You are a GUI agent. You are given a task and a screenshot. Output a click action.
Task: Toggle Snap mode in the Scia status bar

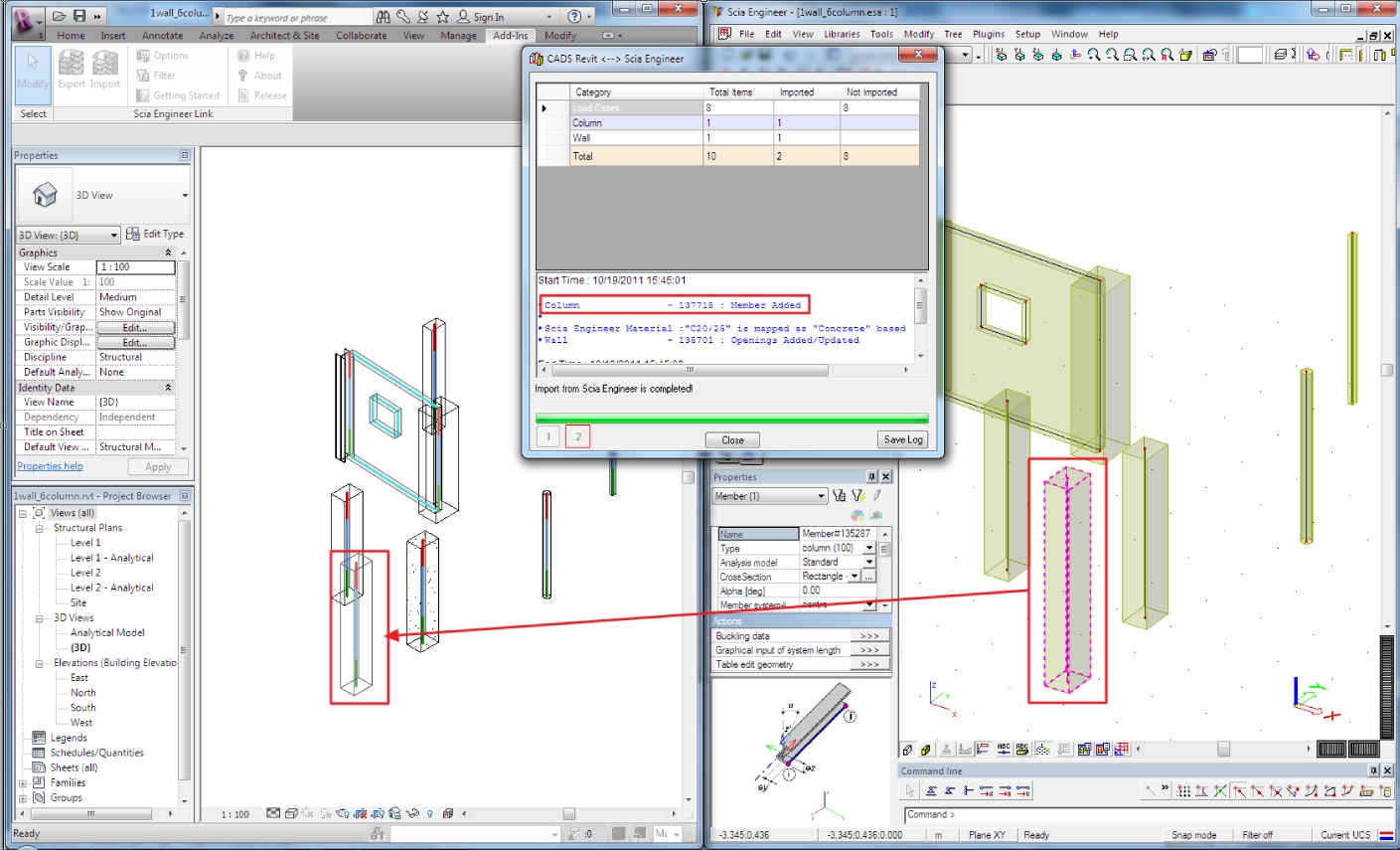(x=1194, y=835)
